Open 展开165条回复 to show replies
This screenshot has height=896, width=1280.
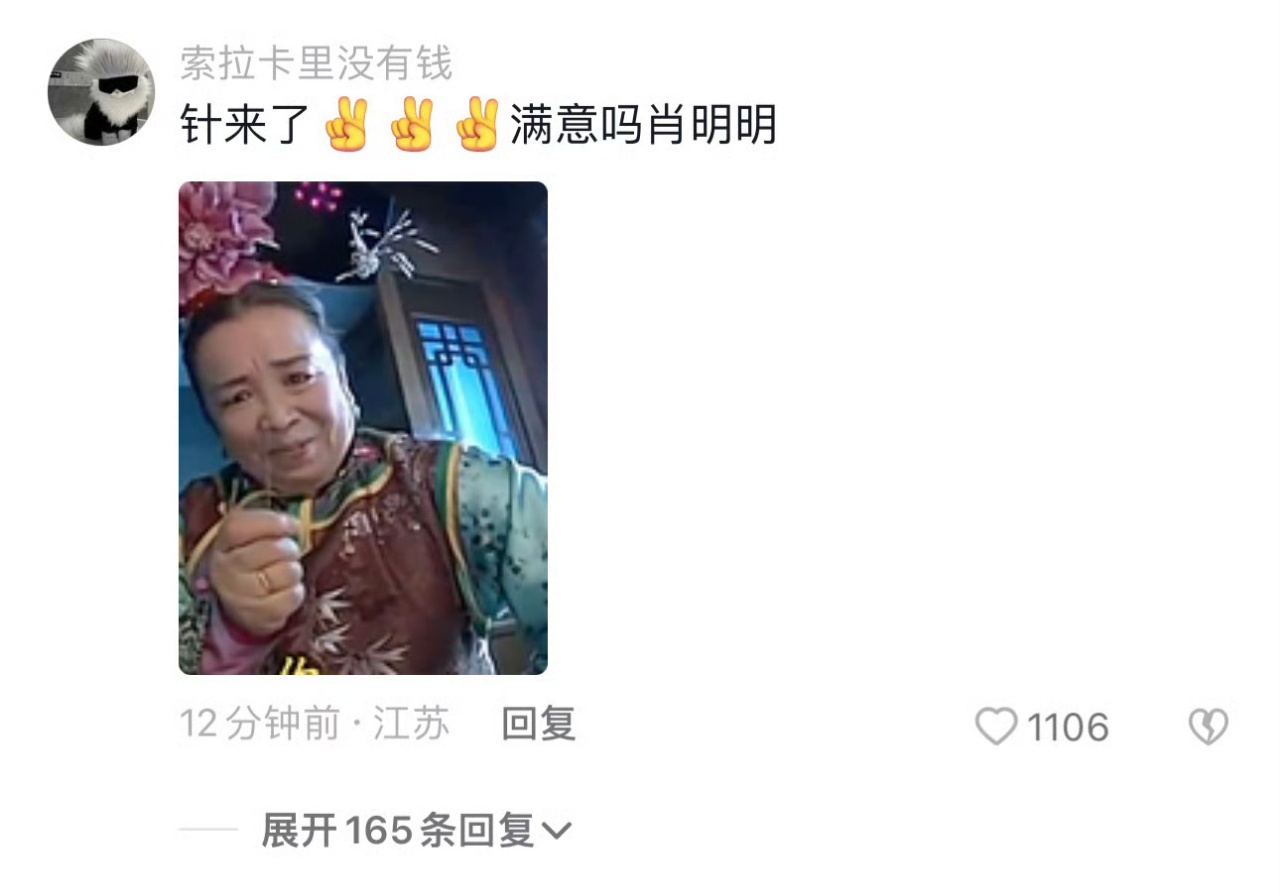click(416, 830)
